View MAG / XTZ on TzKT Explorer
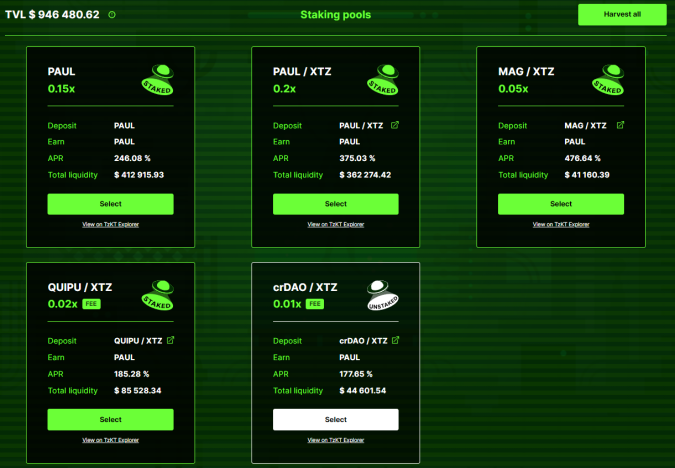 [x=561, y=224]
